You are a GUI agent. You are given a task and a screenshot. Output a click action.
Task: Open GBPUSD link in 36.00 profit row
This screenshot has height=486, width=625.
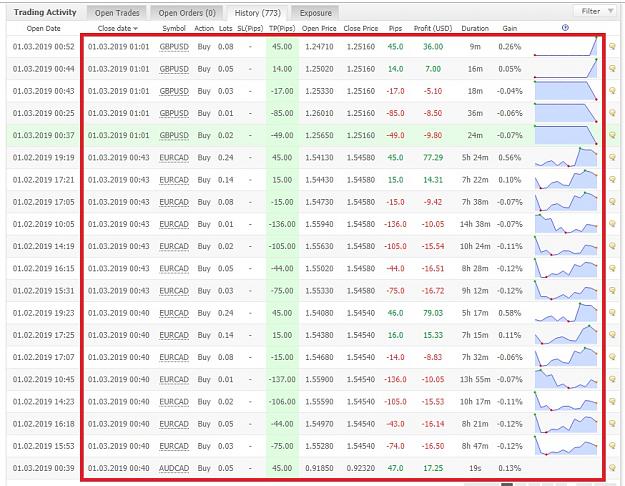pos(174,47)
